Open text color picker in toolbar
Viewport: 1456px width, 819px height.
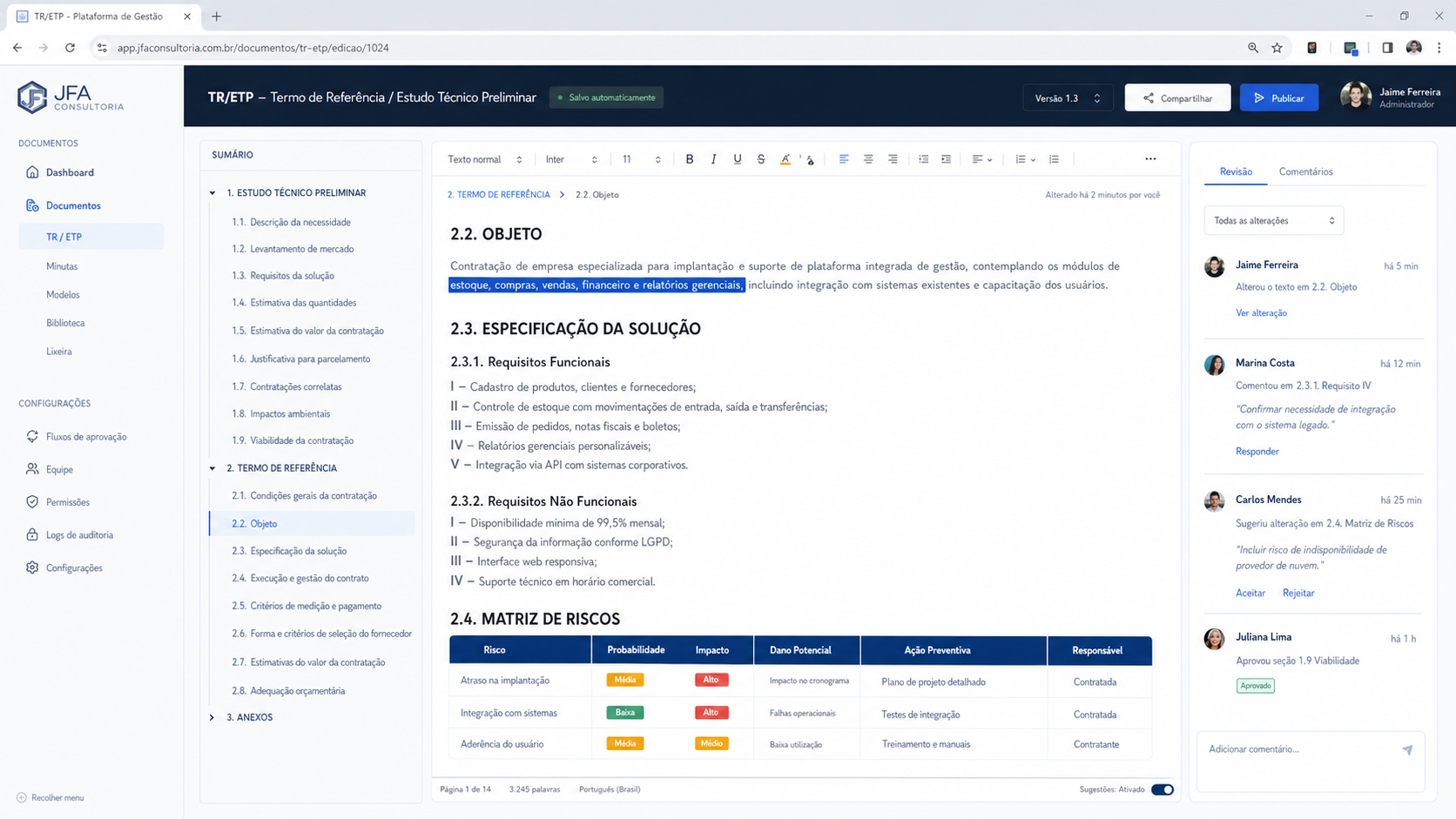785,159
